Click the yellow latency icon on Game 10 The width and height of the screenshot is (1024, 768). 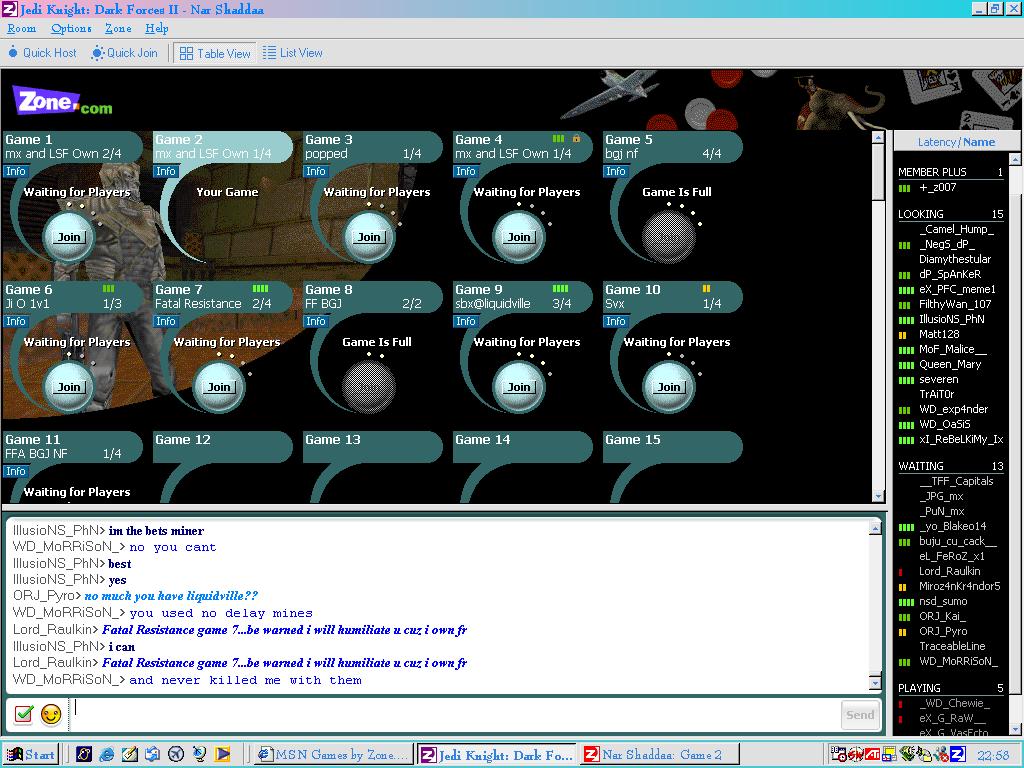706,289
